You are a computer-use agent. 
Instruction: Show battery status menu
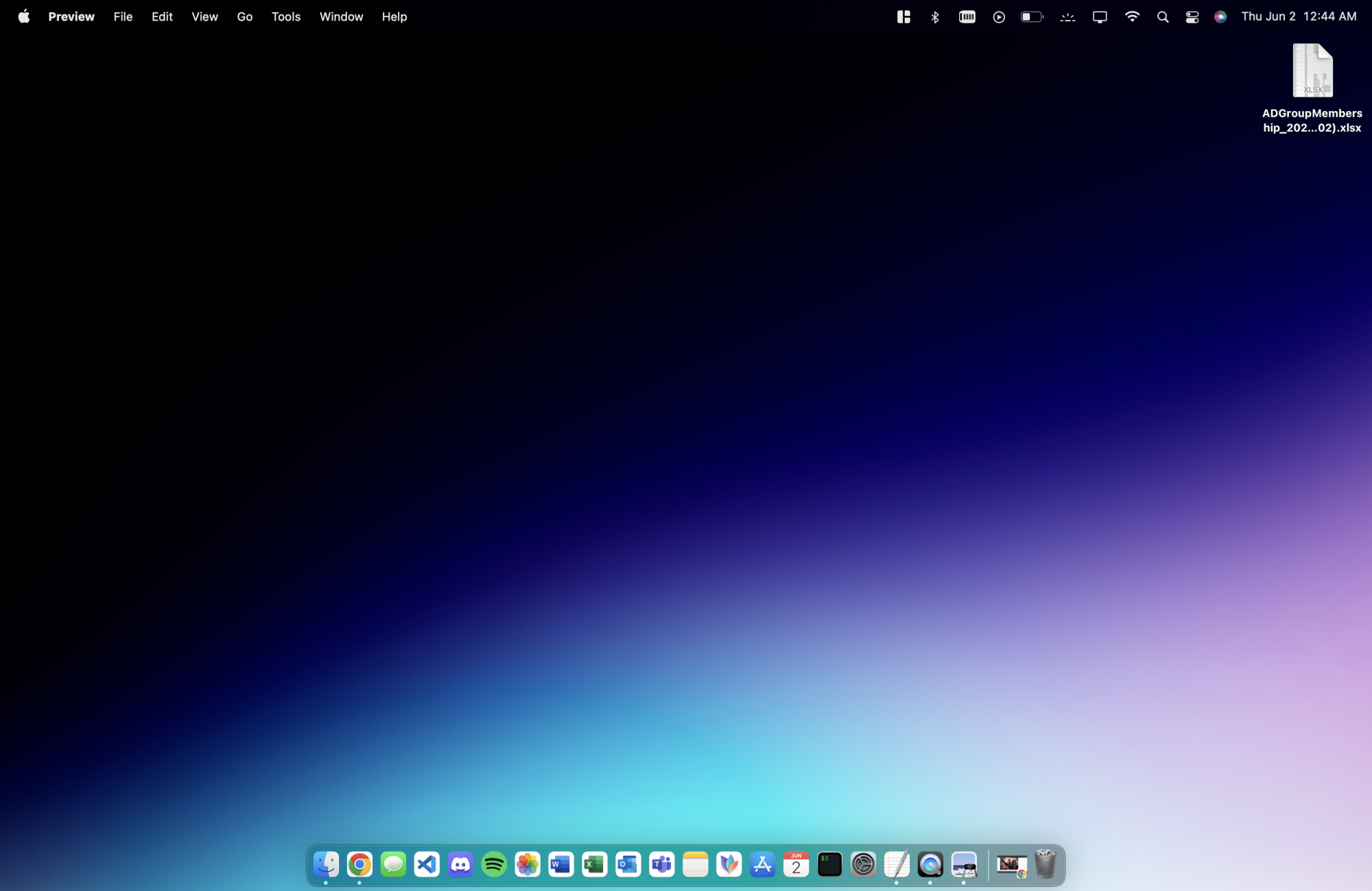click(1032, 16)
